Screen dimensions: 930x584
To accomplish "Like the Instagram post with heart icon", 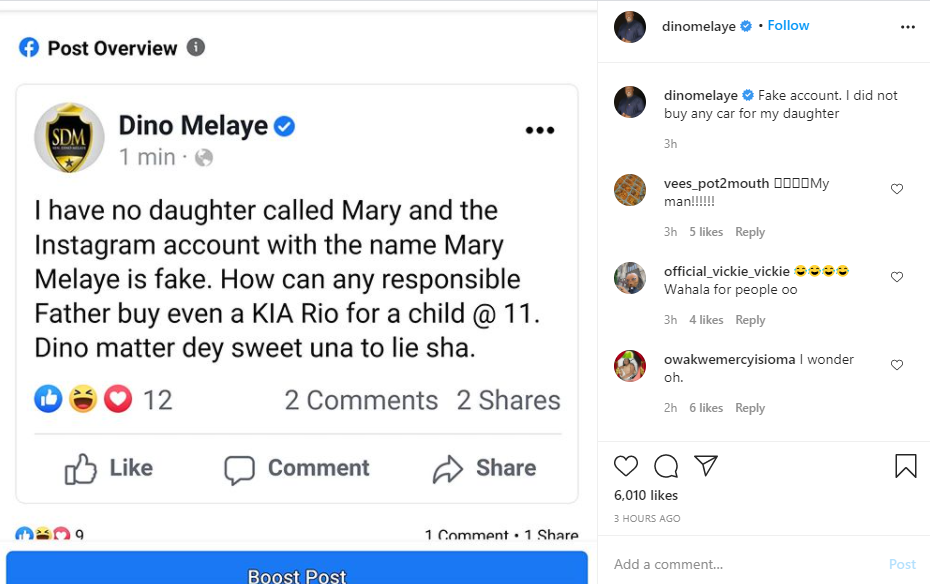I will pyautogui.click(x=626, y=466).
